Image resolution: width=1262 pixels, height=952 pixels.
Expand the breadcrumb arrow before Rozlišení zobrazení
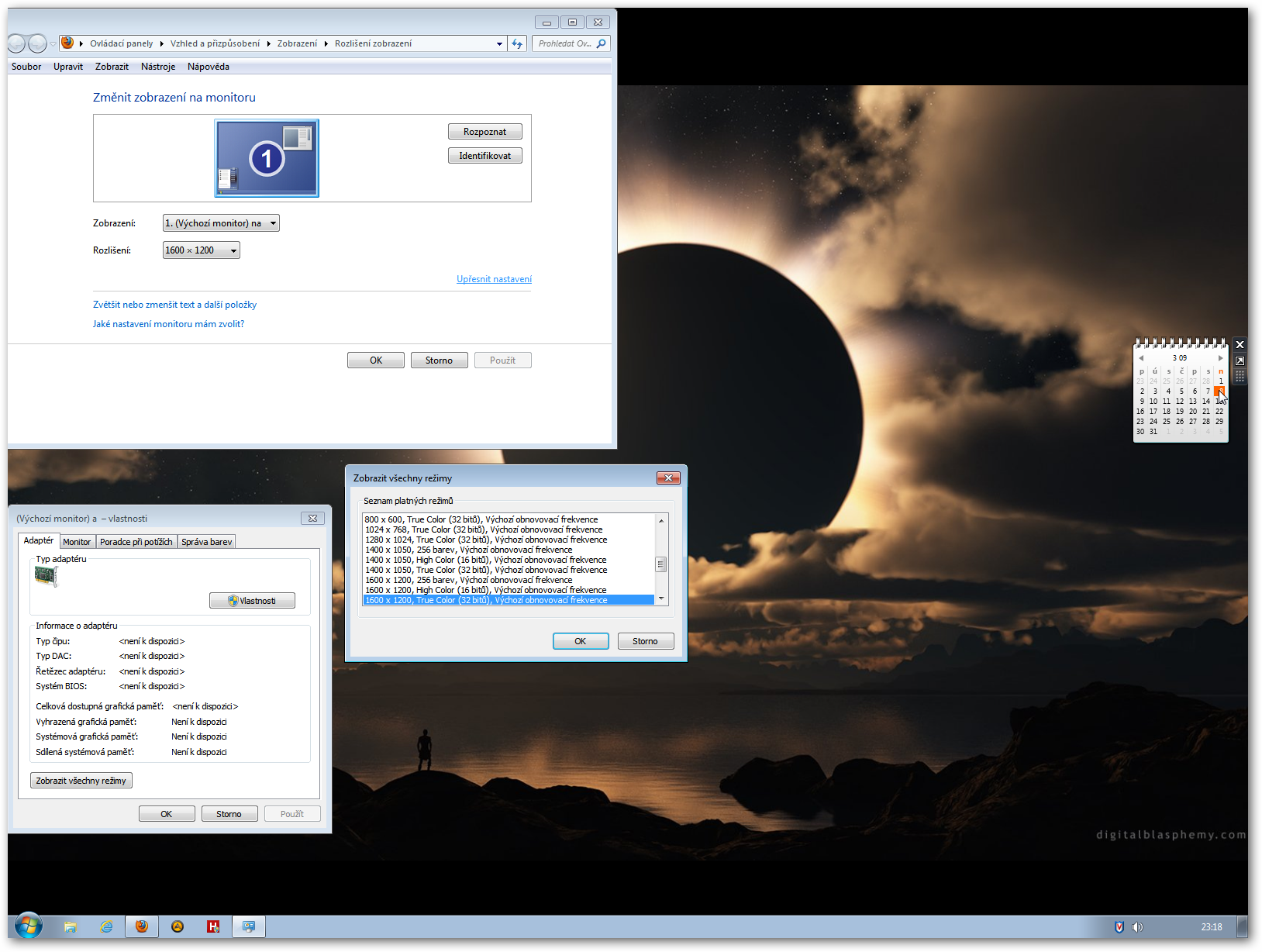coord(326,44)
